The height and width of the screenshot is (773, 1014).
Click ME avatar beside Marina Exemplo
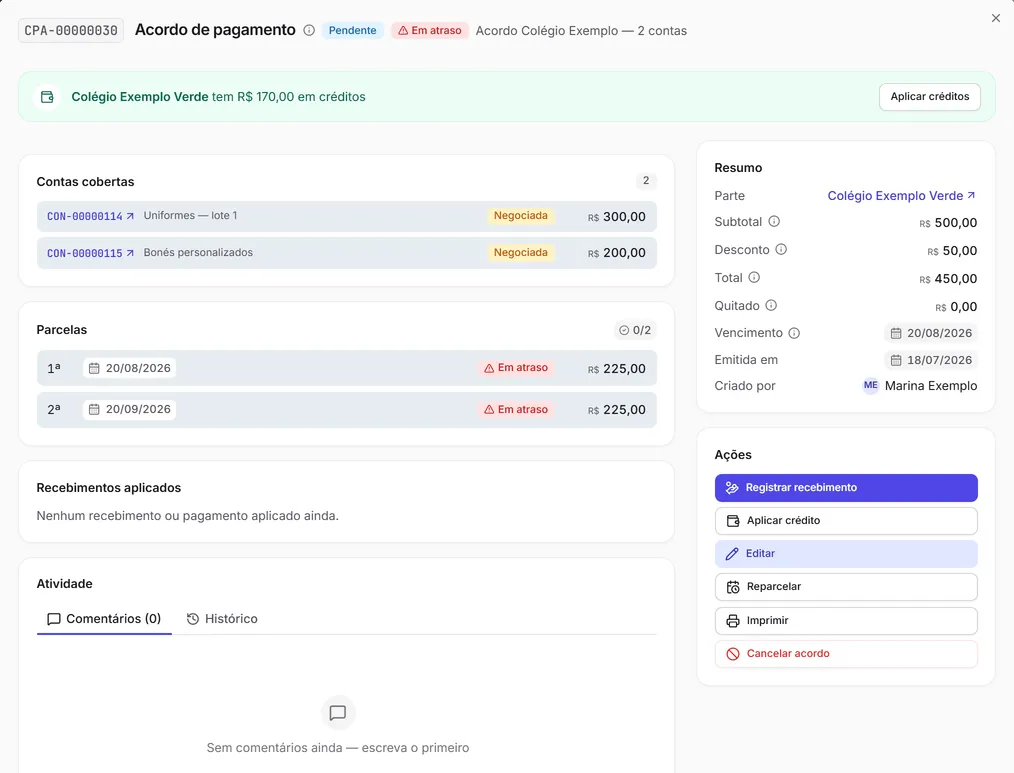click(870, 386)
